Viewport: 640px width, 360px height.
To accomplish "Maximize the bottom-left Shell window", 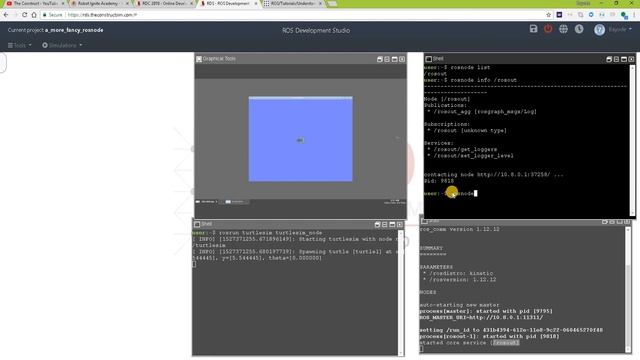I will point(392,224).
